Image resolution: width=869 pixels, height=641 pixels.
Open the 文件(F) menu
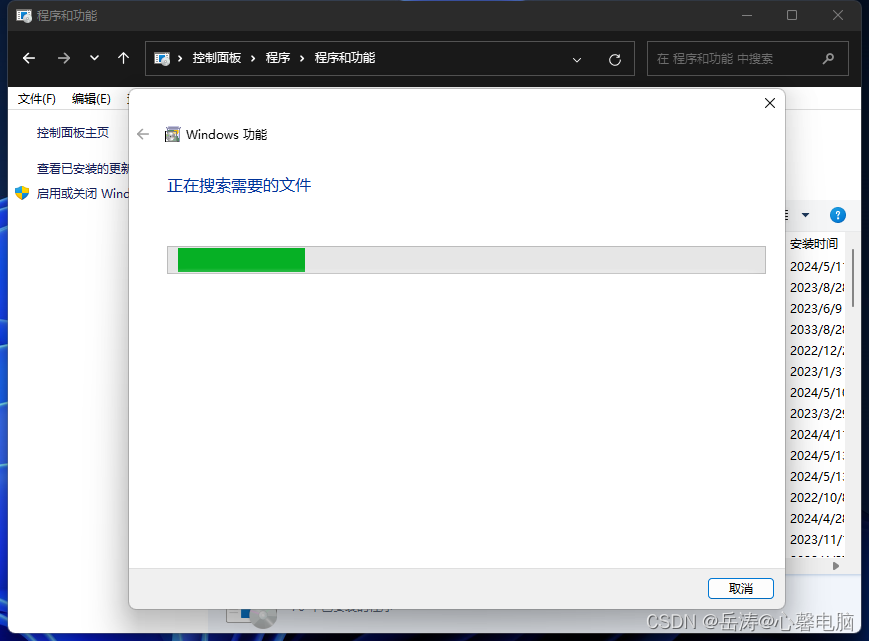pos(37,99)
